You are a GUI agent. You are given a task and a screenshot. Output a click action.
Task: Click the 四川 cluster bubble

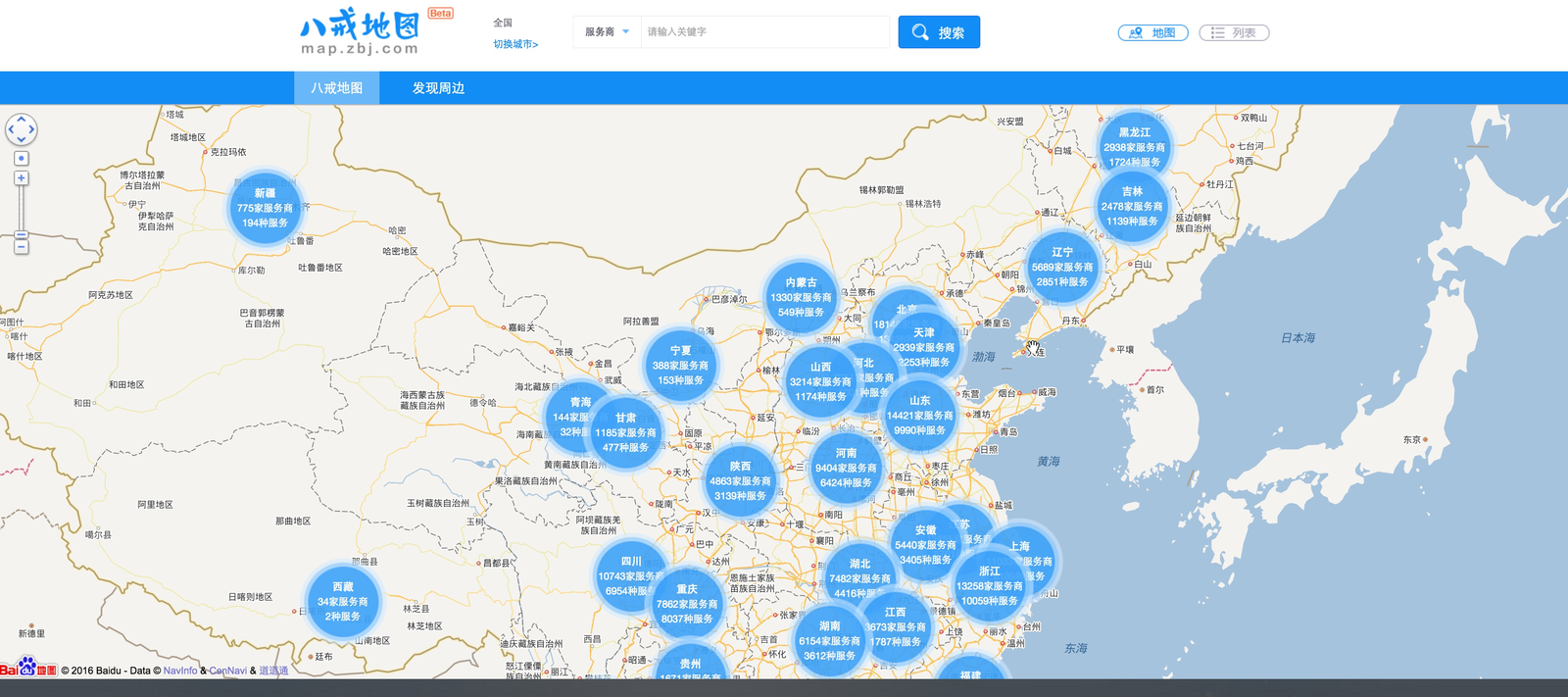629,576
